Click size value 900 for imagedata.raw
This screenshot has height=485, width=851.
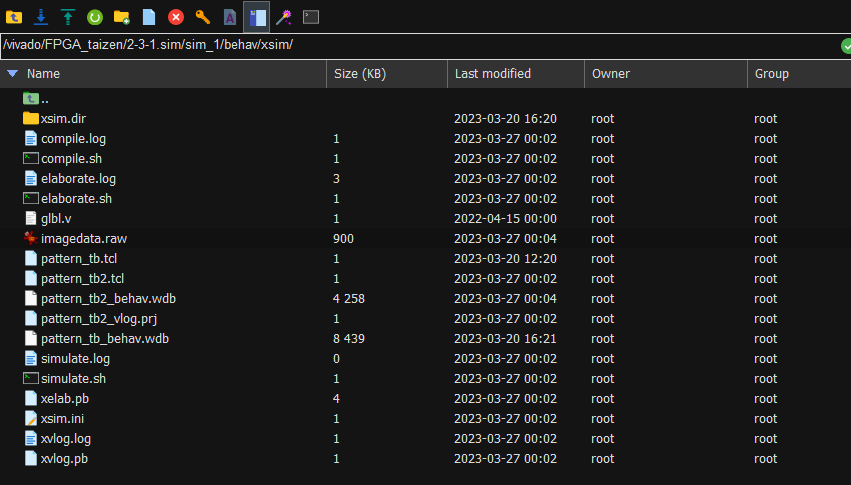click(343, 239)
